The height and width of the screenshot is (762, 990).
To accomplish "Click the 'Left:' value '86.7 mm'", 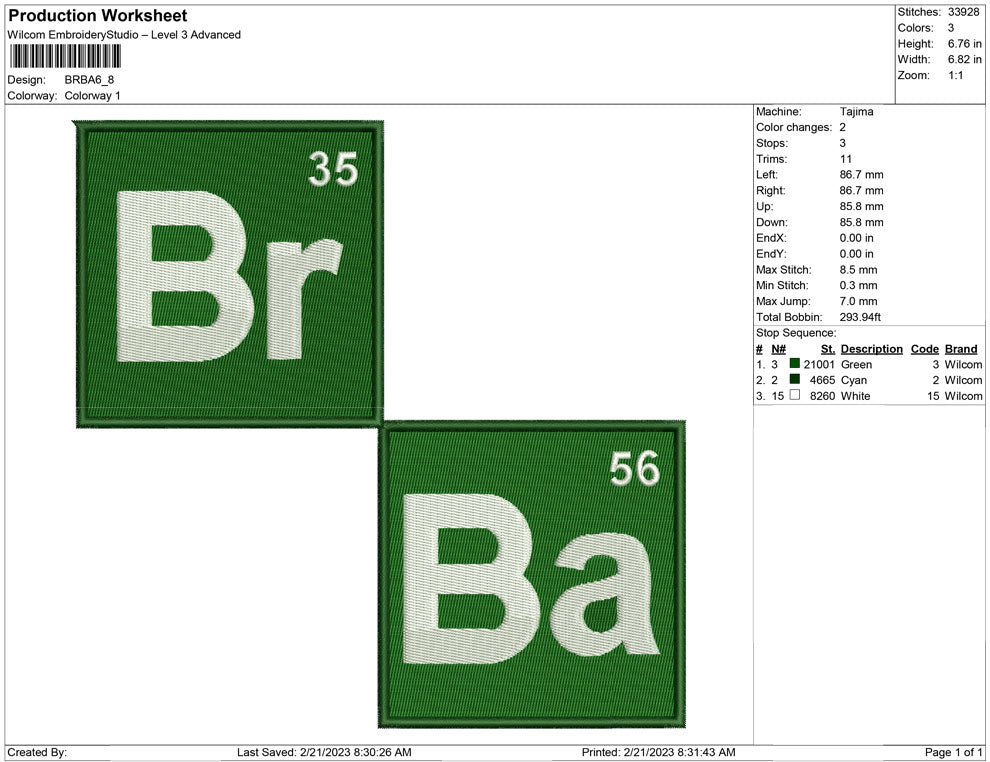I will 862,174.
